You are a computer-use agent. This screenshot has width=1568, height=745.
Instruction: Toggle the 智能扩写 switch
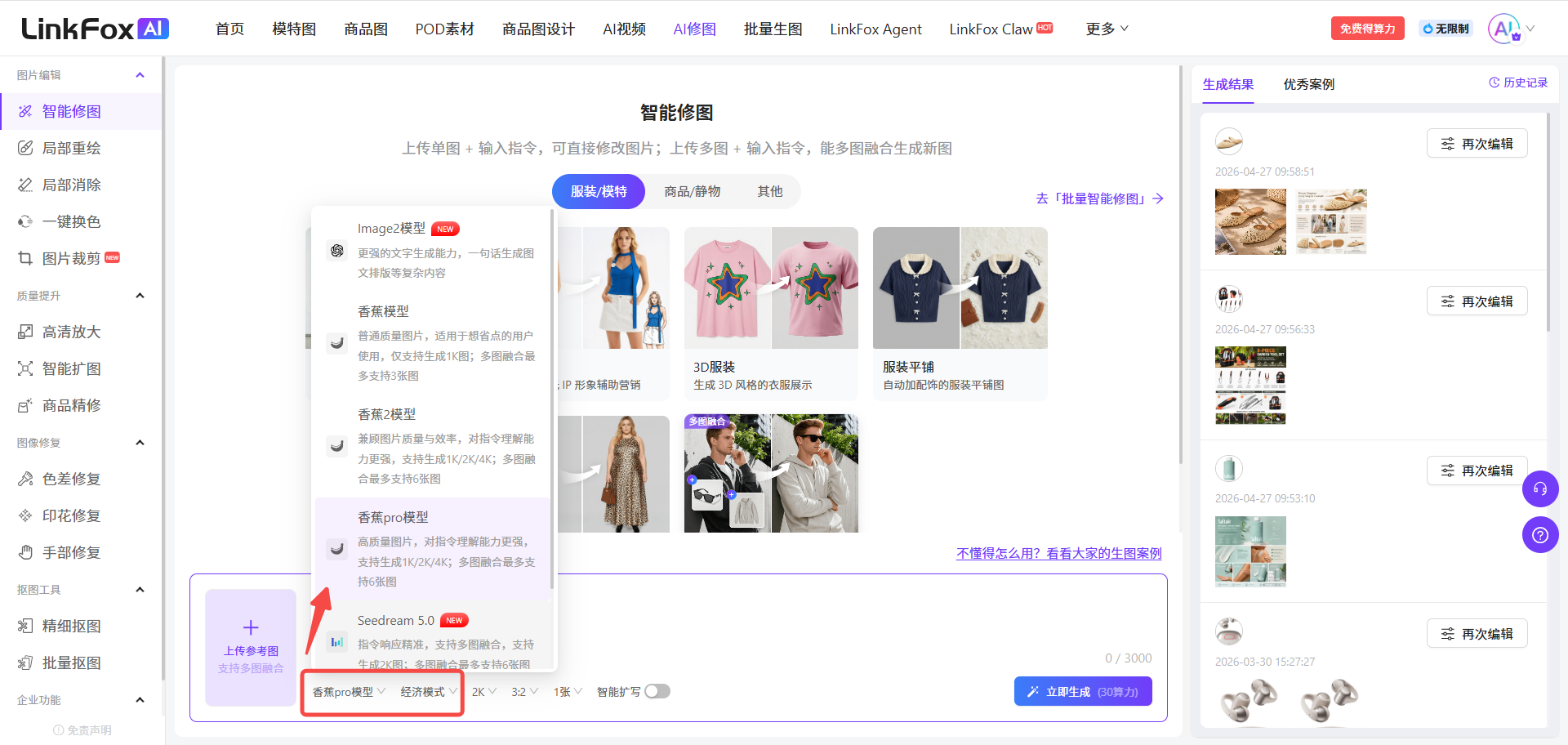[657, 691]
